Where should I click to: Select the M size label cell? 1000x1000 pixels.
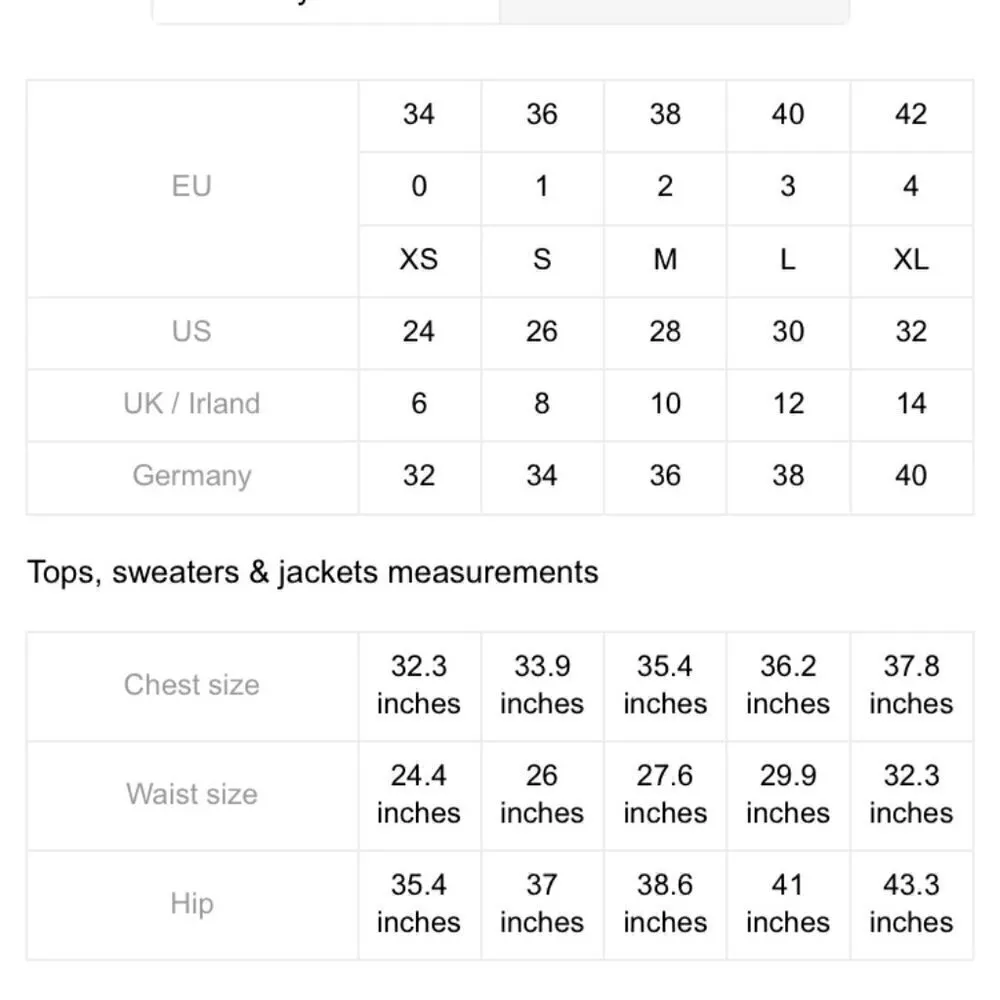(665, 260)
